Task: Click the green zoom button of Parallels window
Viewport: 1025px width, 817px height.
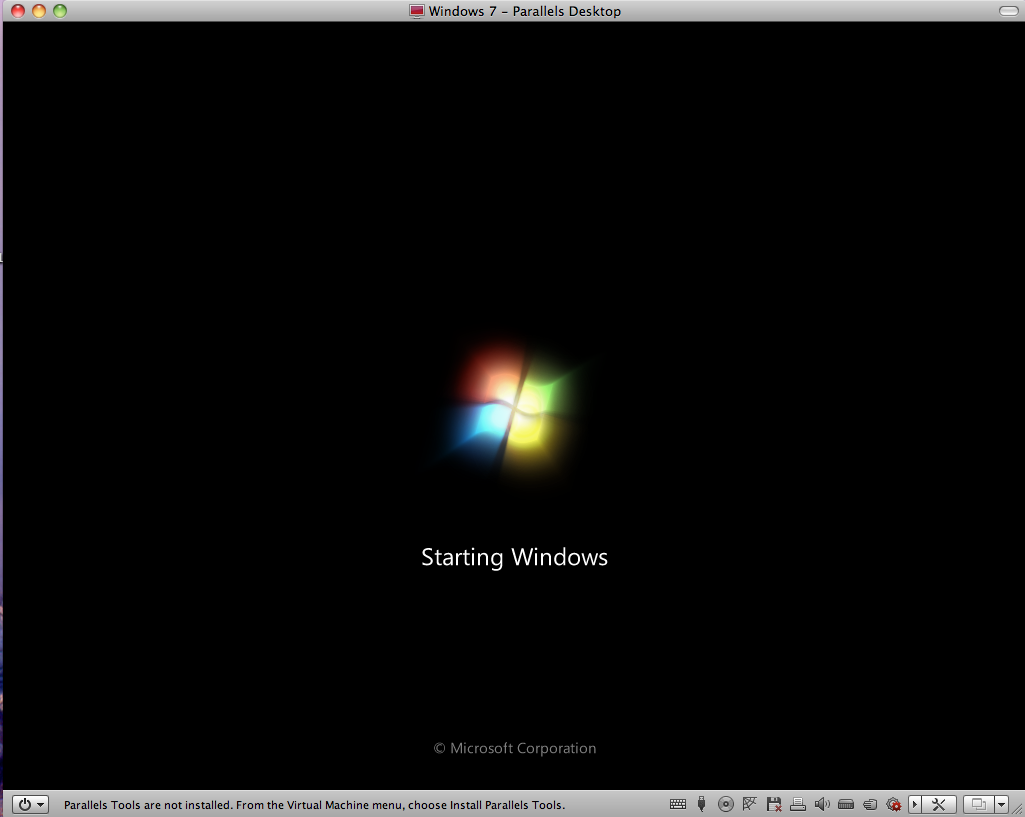Action: click(x=59, y=10)
